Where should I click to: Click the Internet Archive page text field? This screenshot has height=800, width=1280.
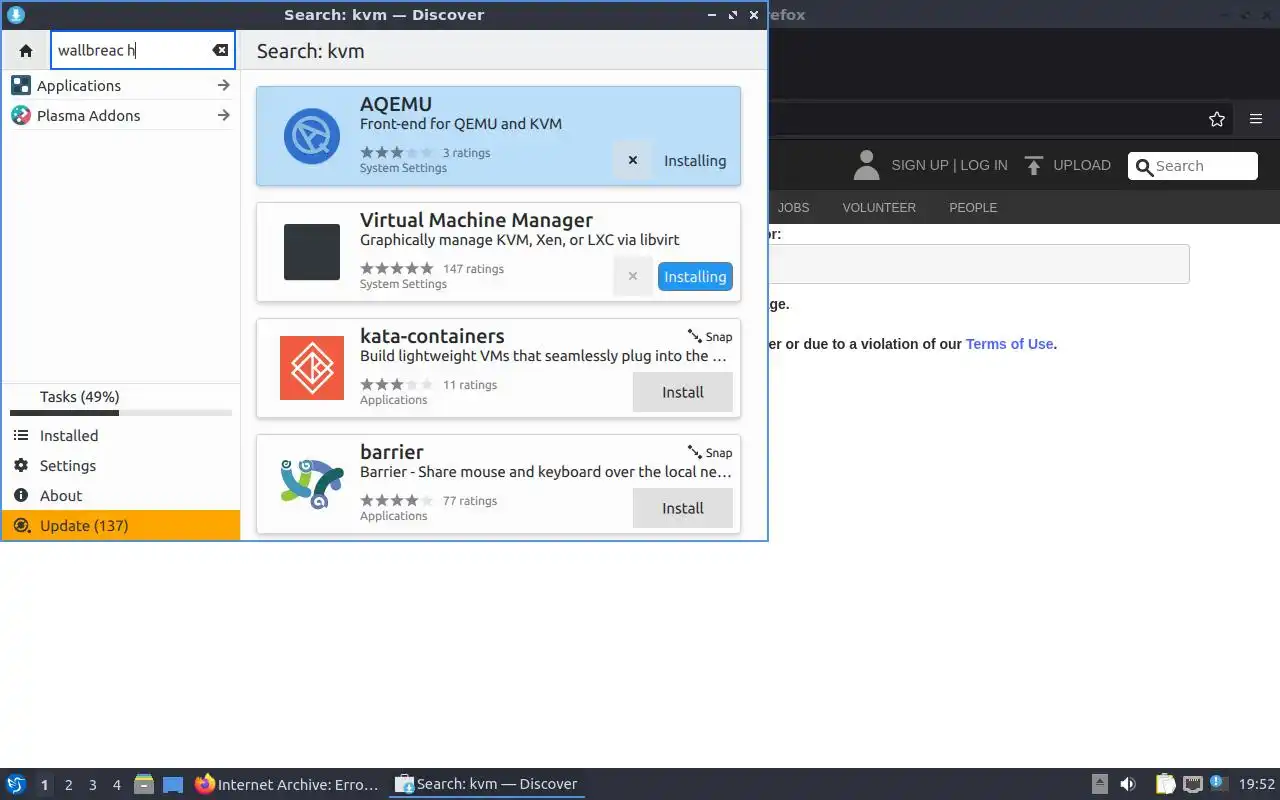click(979, 264)
